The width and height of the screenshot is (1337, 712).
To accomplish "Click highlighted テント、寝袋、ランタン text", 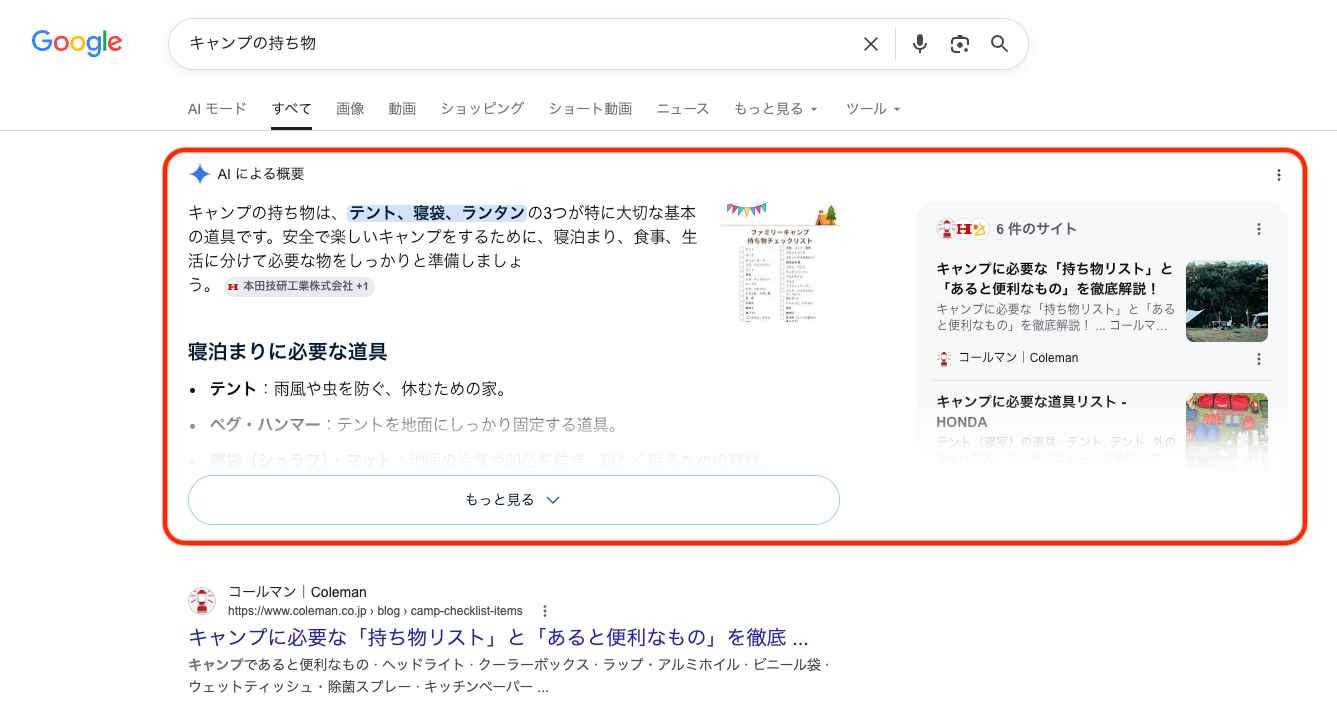I will (437, 212).
